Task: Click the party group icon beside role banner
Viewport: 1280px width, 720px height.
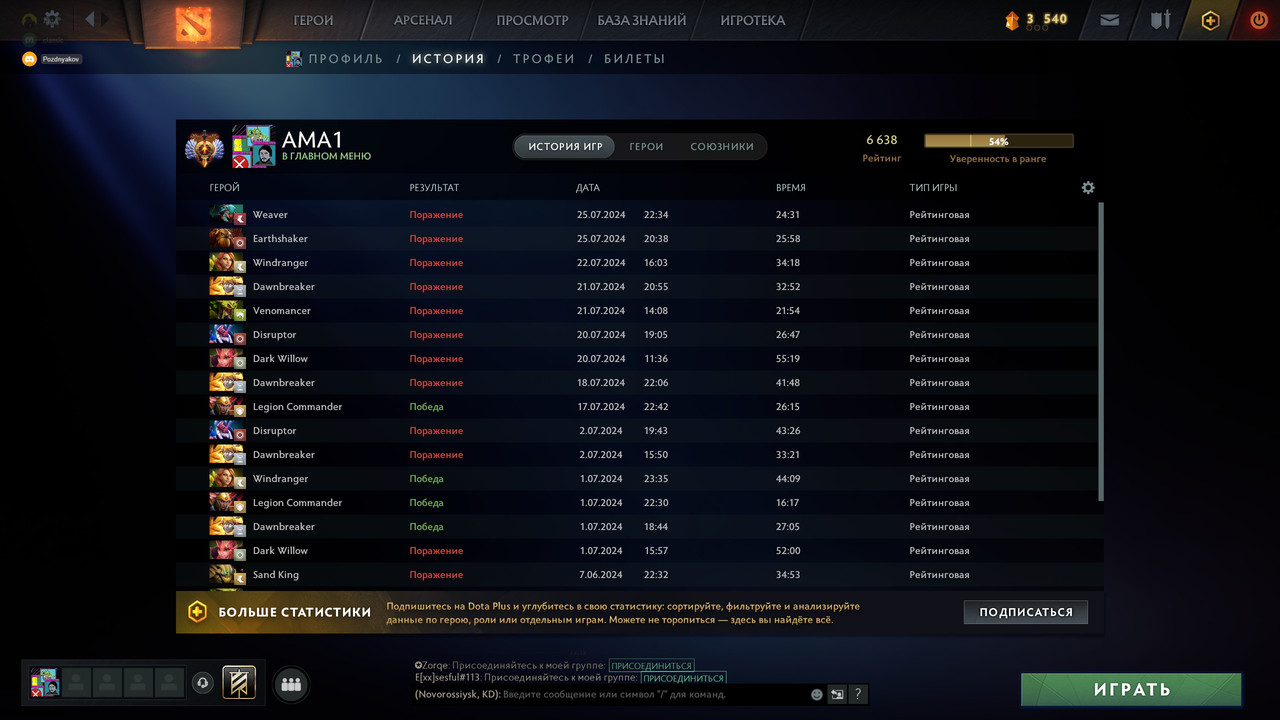Action: point(291,684)
